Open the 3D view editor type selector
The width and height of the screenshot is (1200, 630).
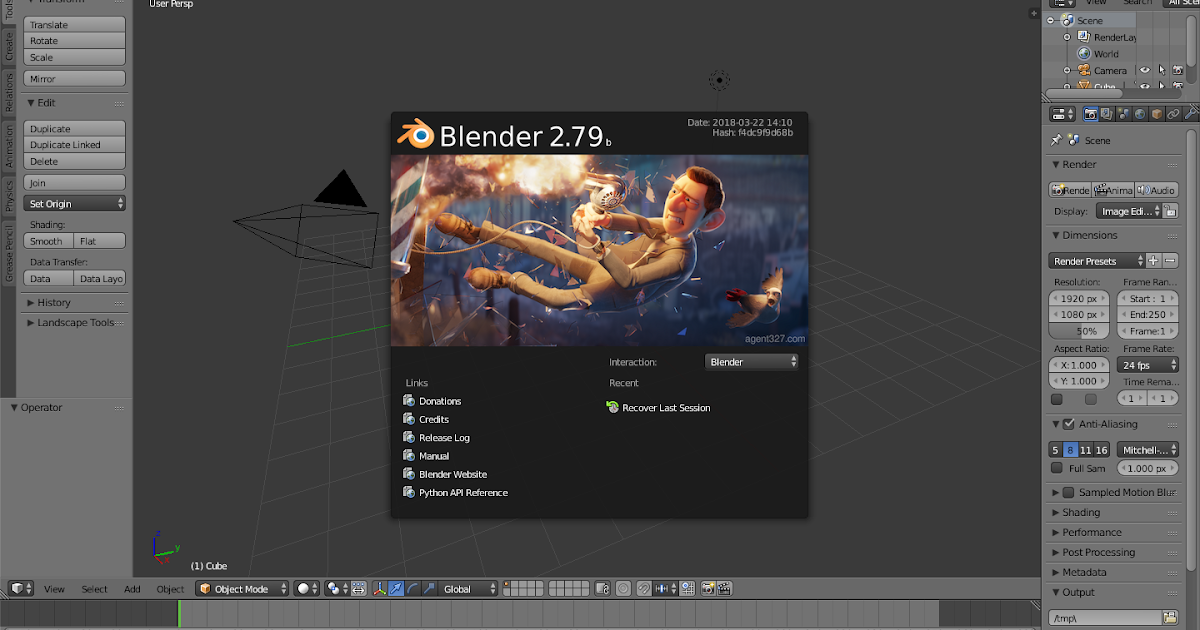click(22, 589)
